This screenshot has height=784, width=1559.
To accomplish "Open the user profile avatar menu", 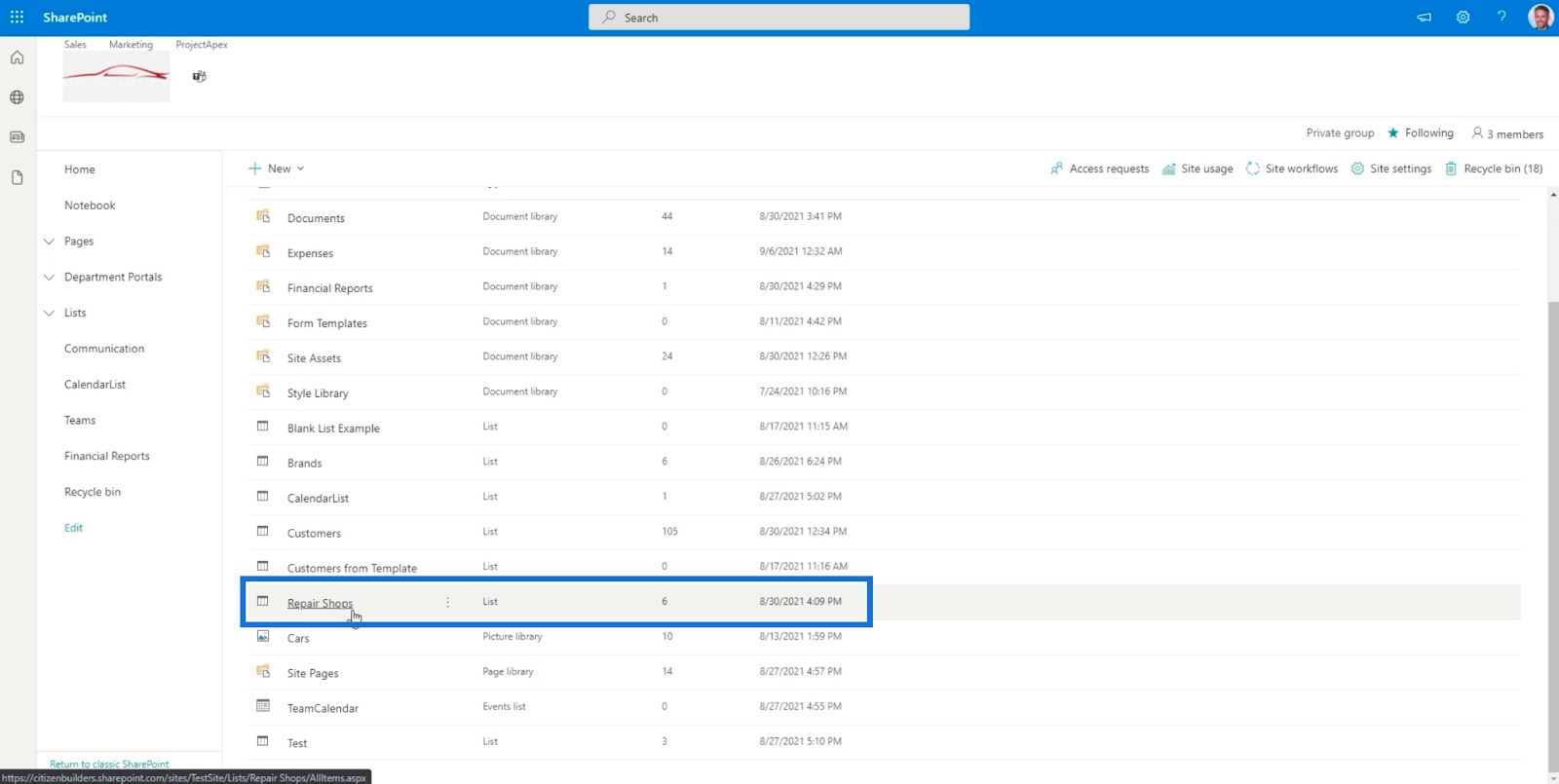I will pyautogui.click(x=1540, y=17).
